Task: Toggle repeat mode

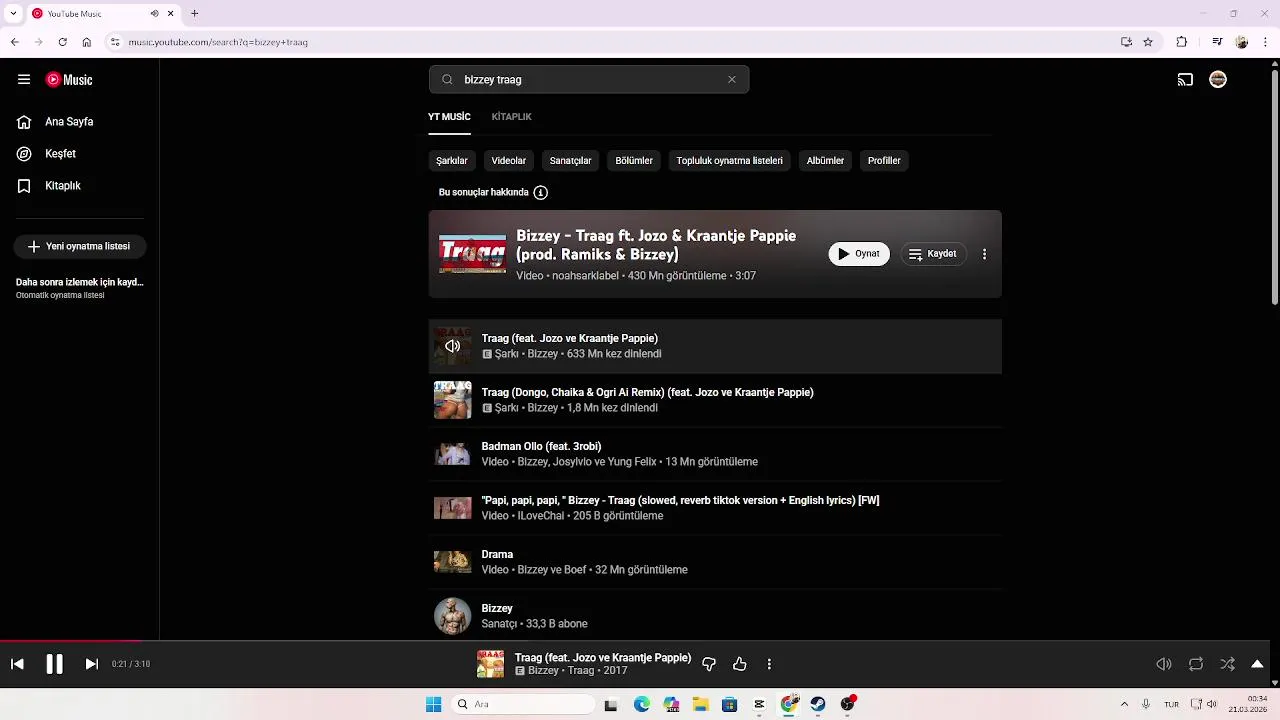Action: tap(1196, 664)
